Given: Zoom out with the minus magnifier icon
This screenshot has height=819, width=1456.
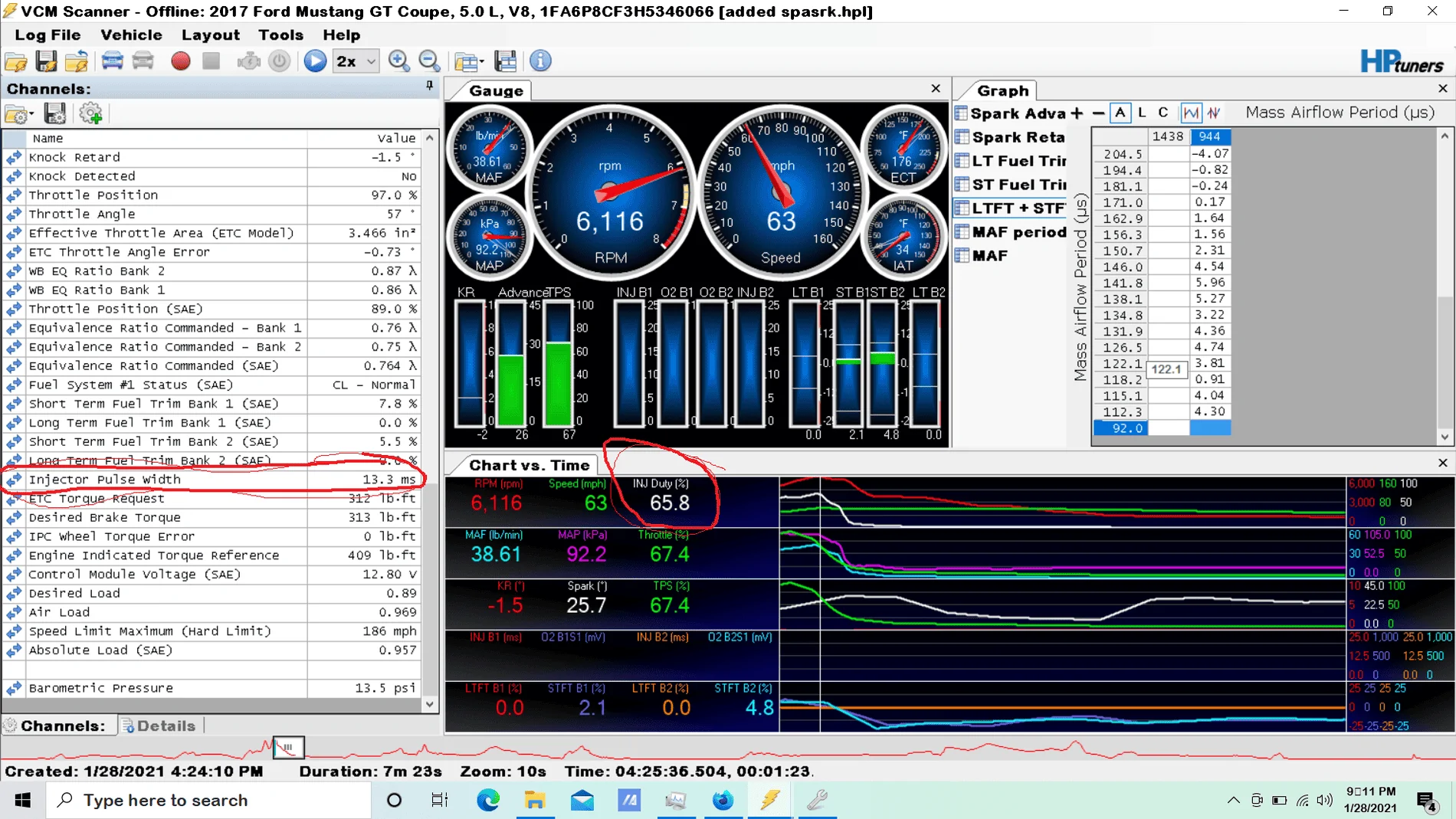Looking at the screenshot, I should (430, 61).
